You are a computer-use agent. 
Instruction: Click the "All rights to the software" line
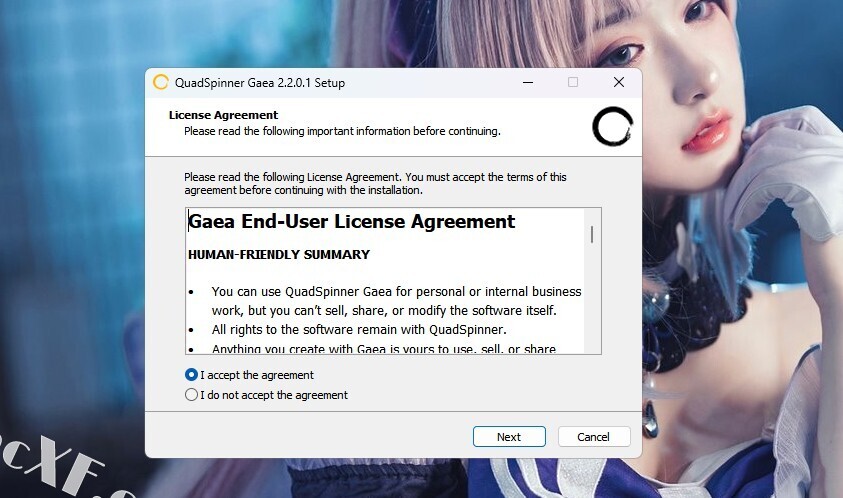tap(359, 330)
